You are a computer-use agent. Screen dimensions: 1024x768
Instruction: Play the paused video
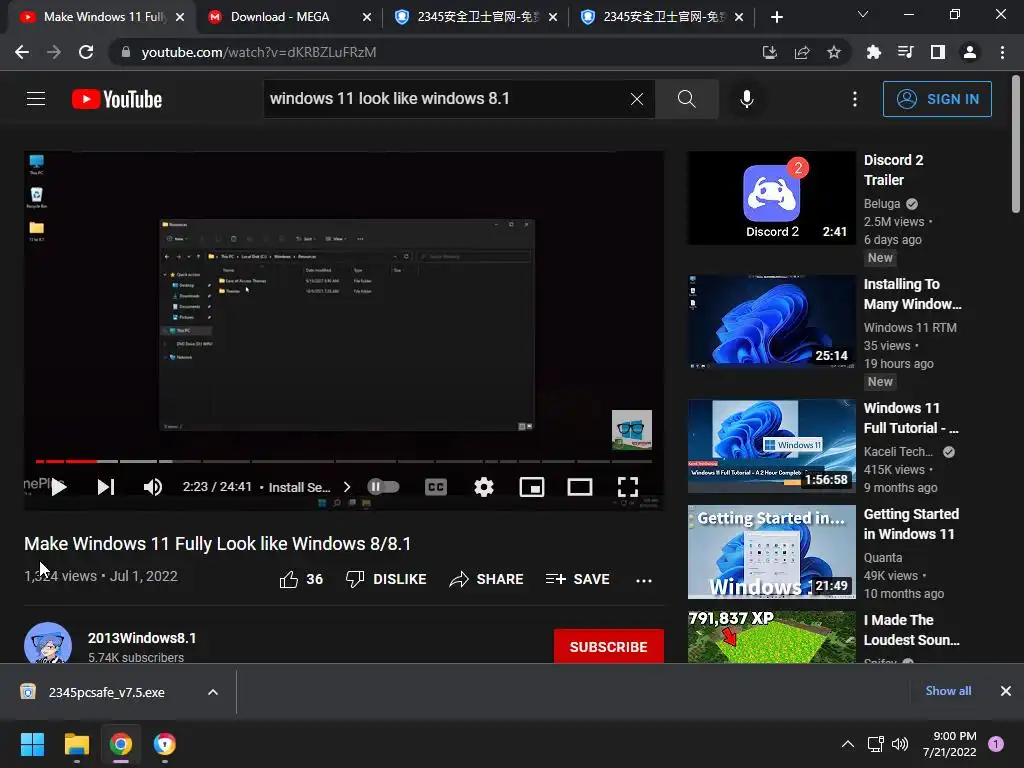tap(59, 487)
